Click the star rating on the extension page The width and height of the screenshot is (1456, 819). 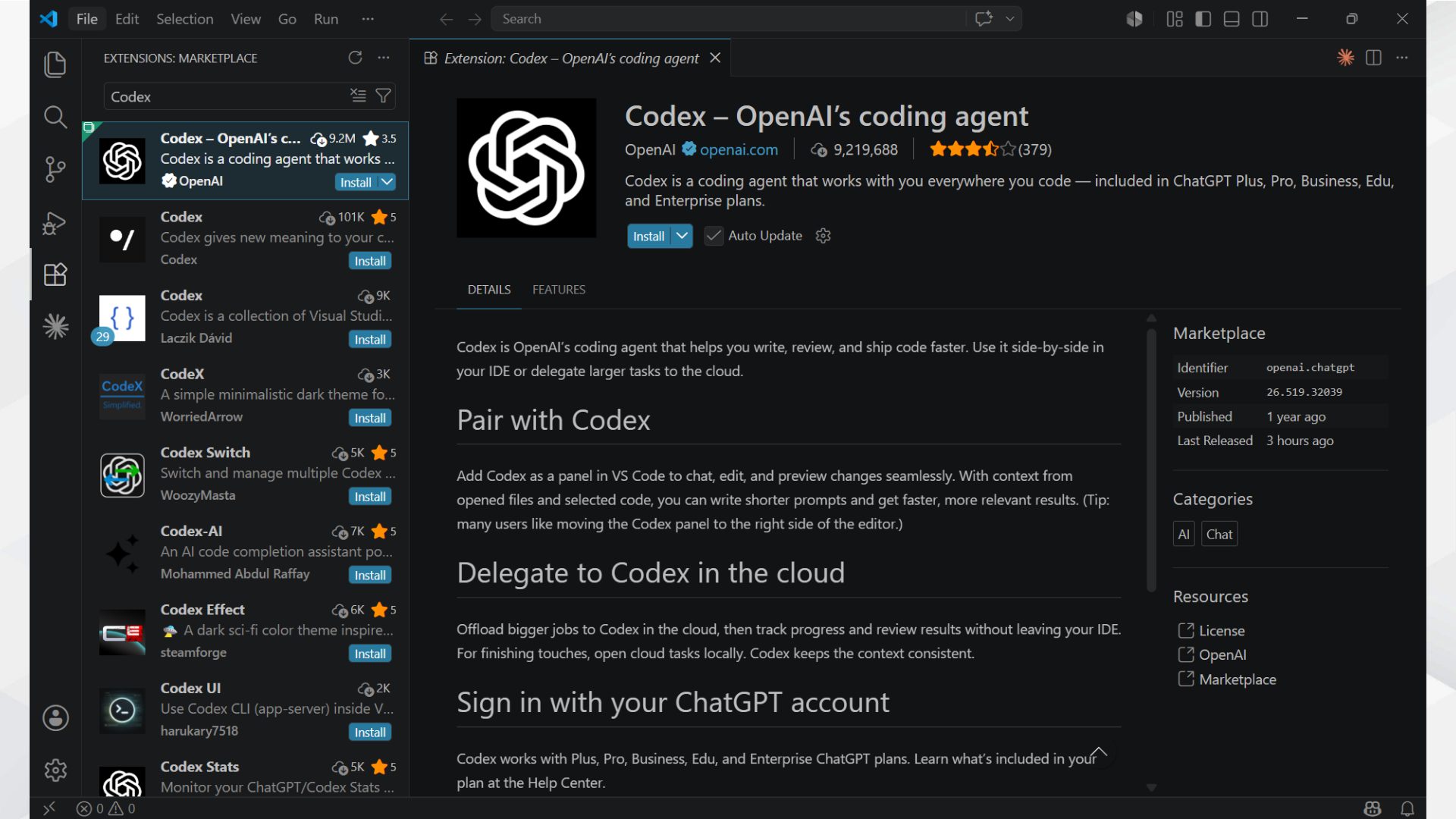(990, 149)
